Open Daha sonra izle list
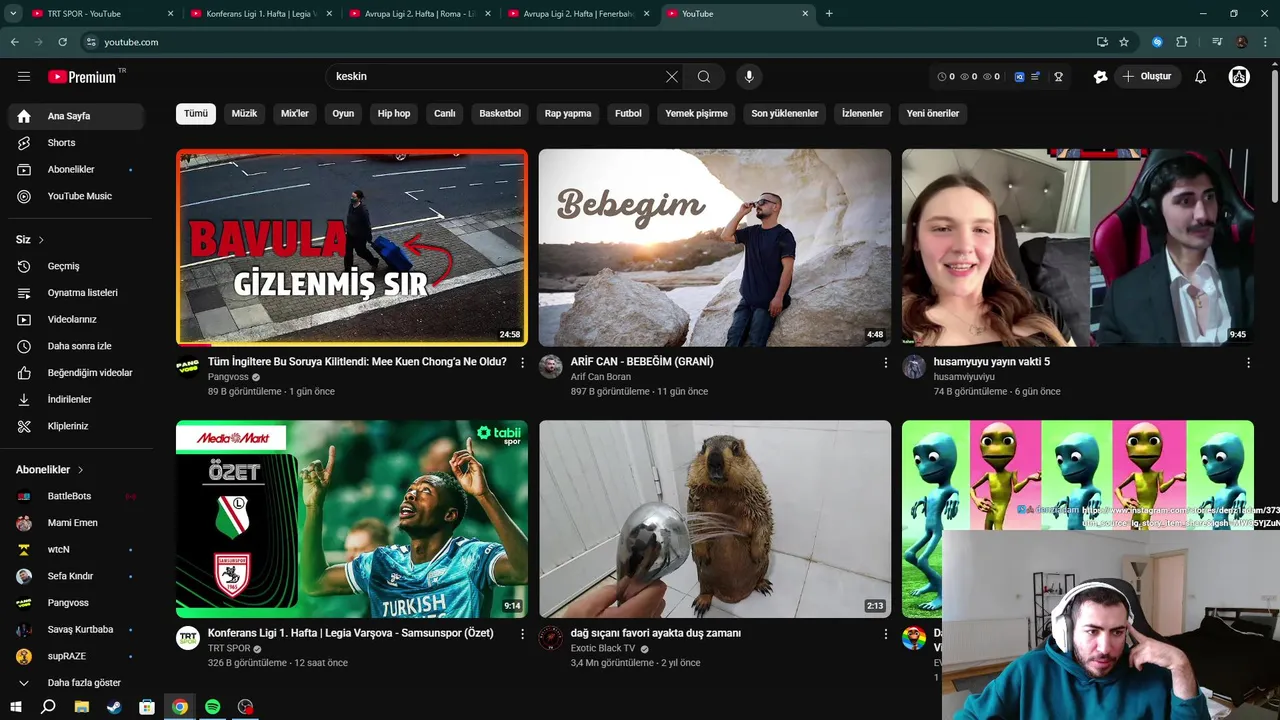This screenshot has width=1280, height=720. coord(76,346)
